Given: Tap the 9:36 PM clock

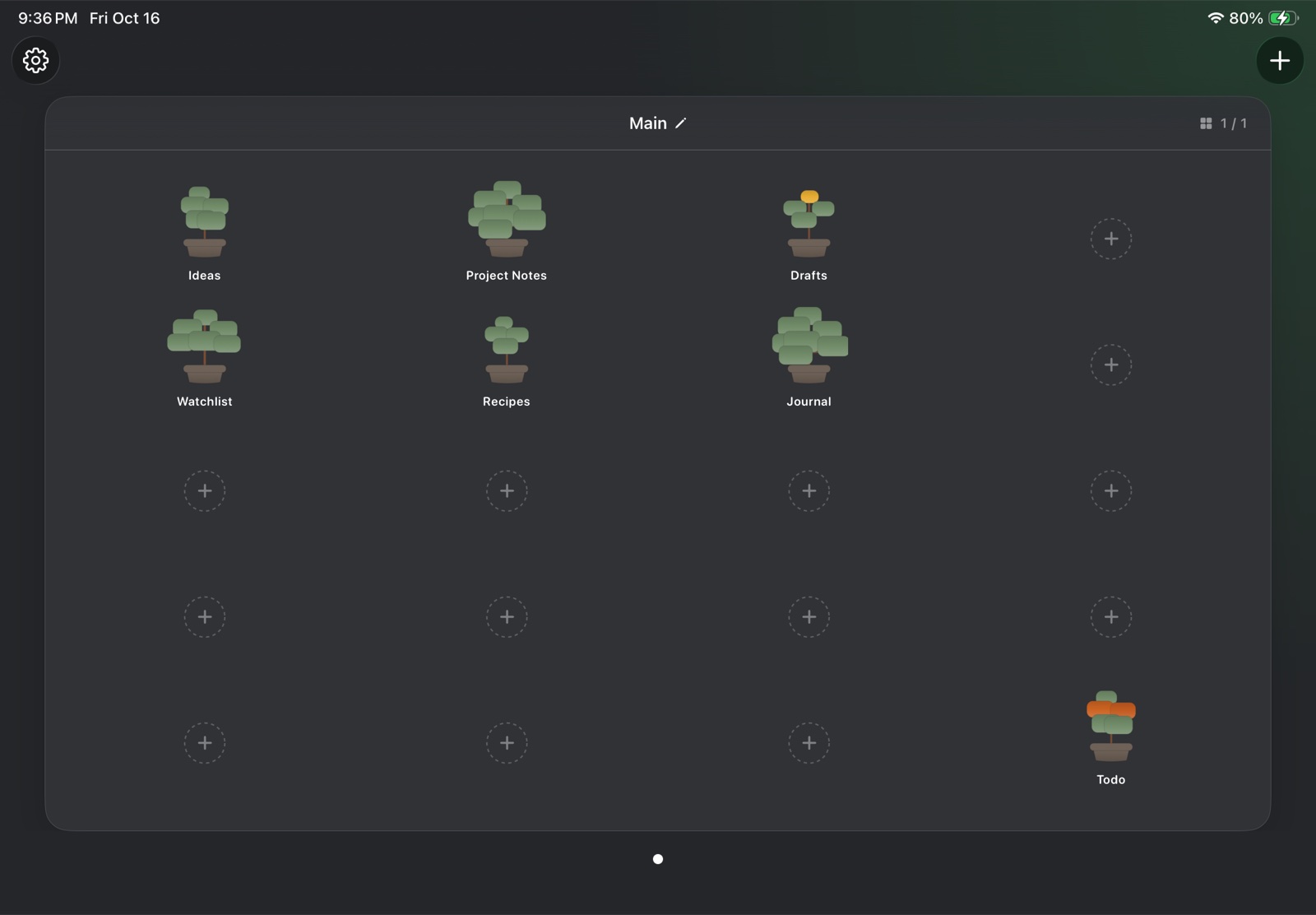Looking at the screenshot, I should [x=48, y=18].
